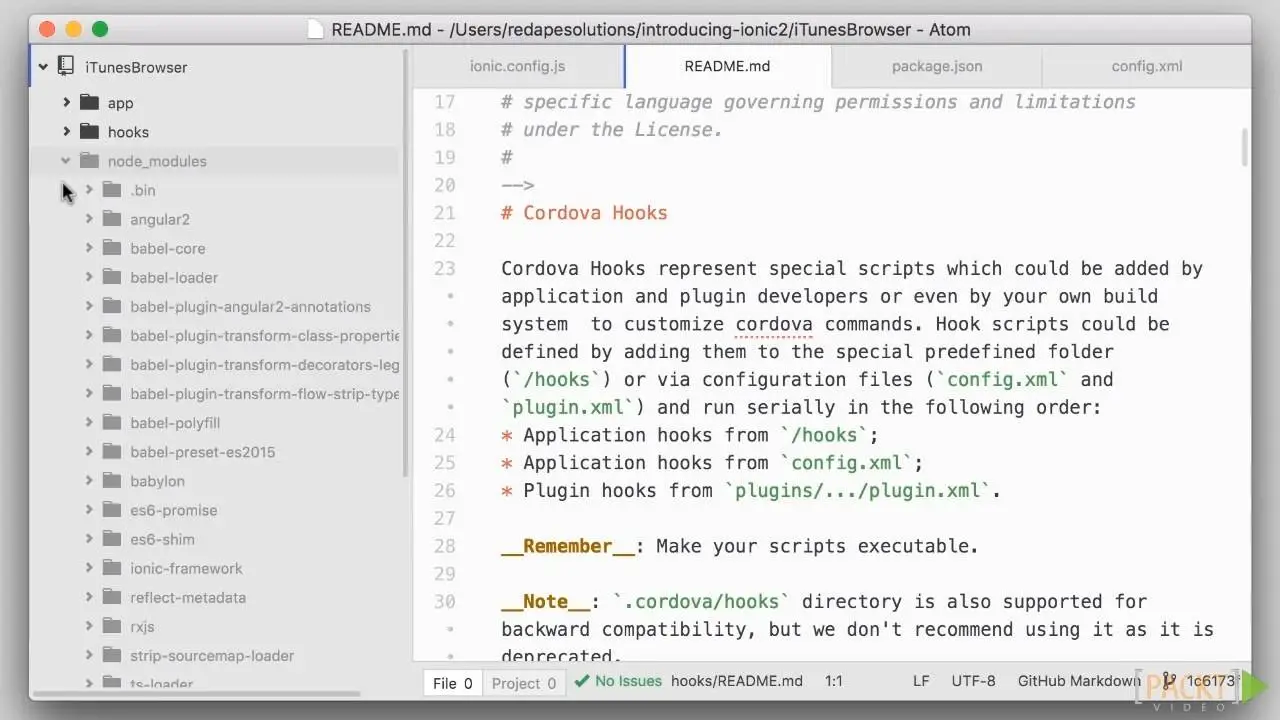Click '`plugins/.../plugin.xml`' text on line 26
This screenshot has height=720, width=1280.
pyautogui.click(x=857, y=490)
